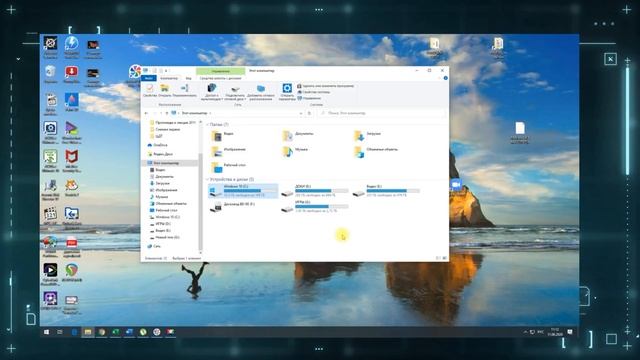
Task: Select the Изображения folder in Папки group
Action: [229, 151]
